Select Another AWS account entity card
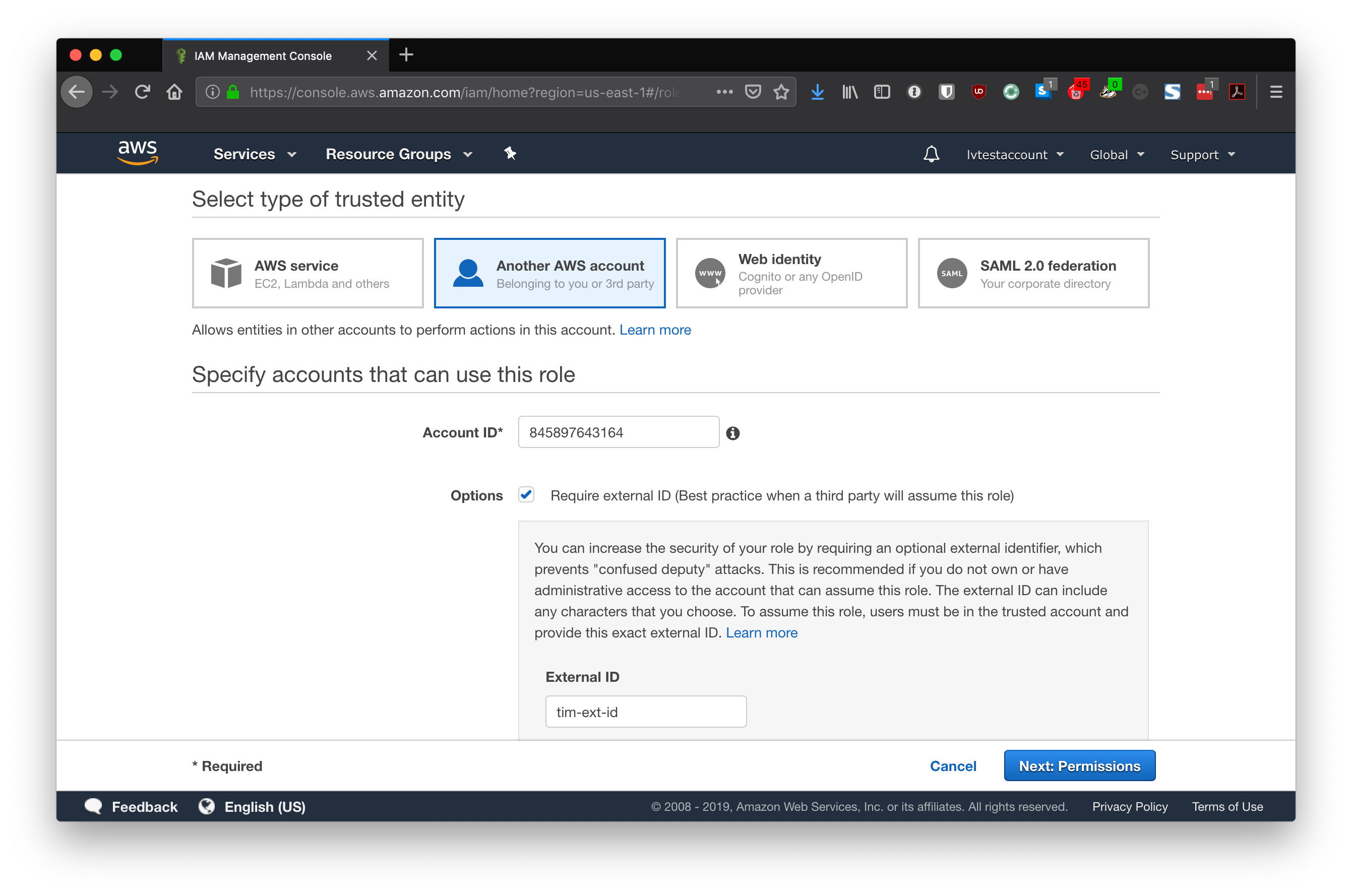The height and width of the screenshot is (896, 1352). tap(549, 273)
